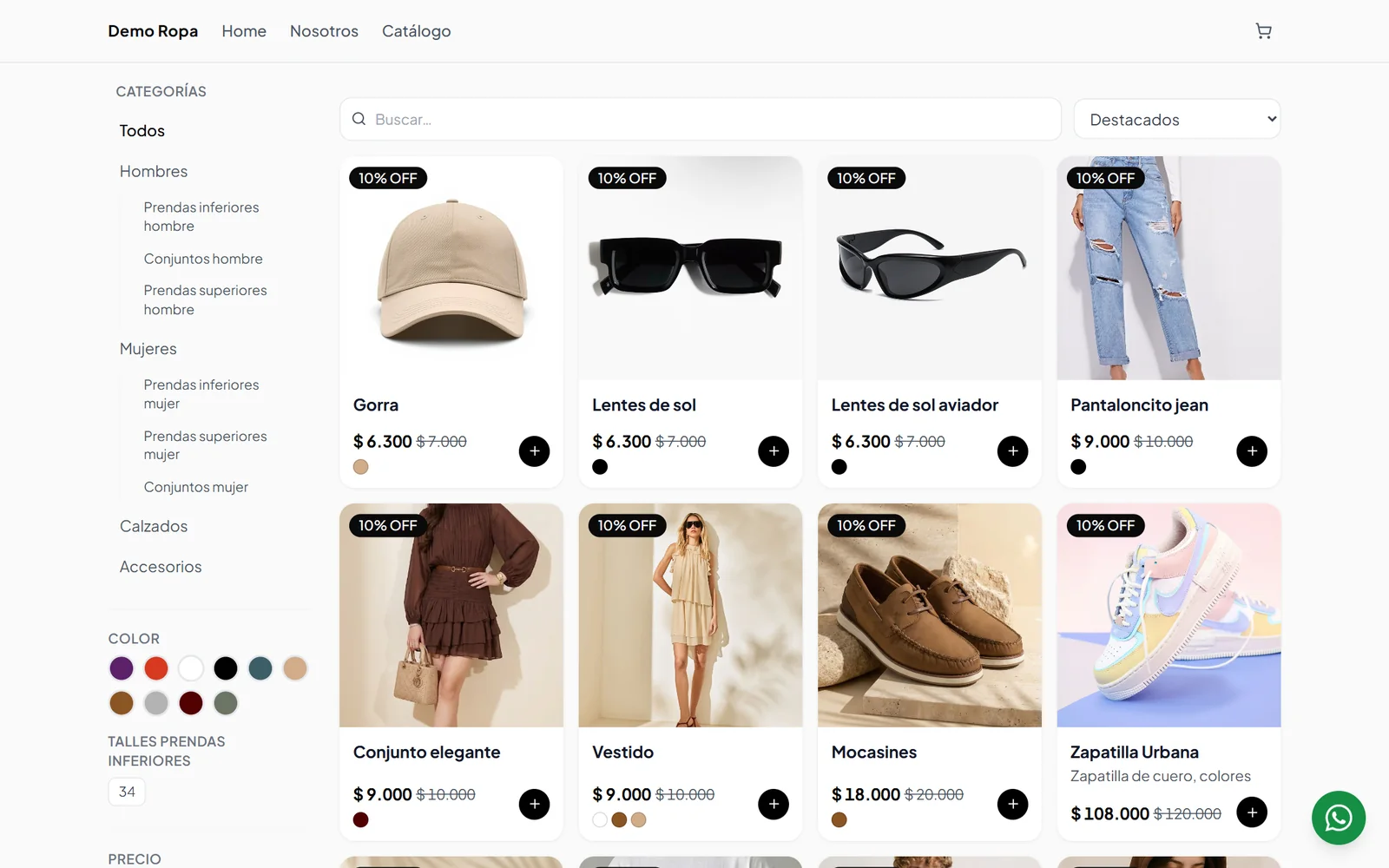This screenshot has width=1389, height=868.
Task: Add Zapatilla Urbana to cart
Action: tap(1252, 812)
